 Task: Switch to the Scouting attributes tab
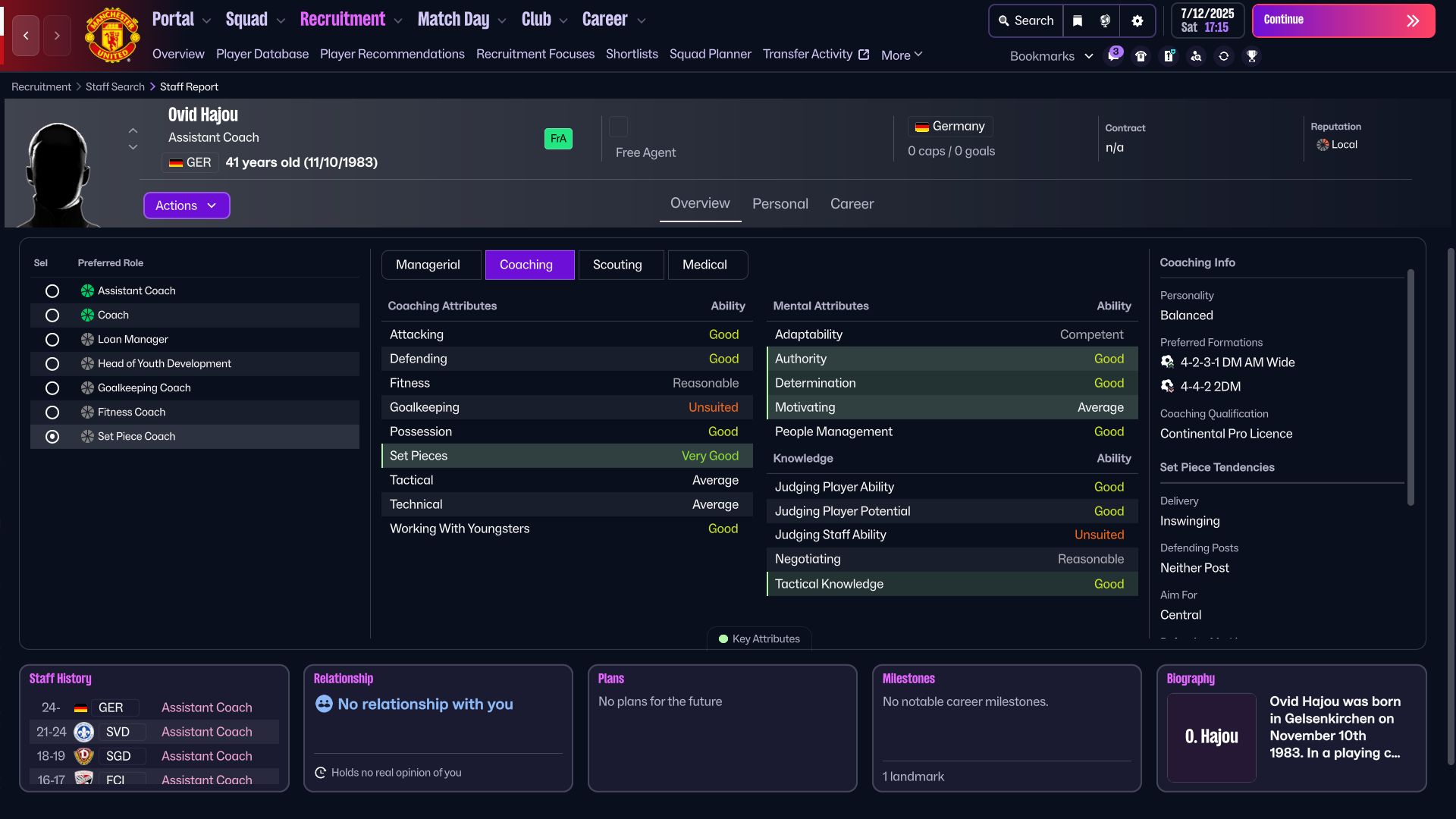617,265
